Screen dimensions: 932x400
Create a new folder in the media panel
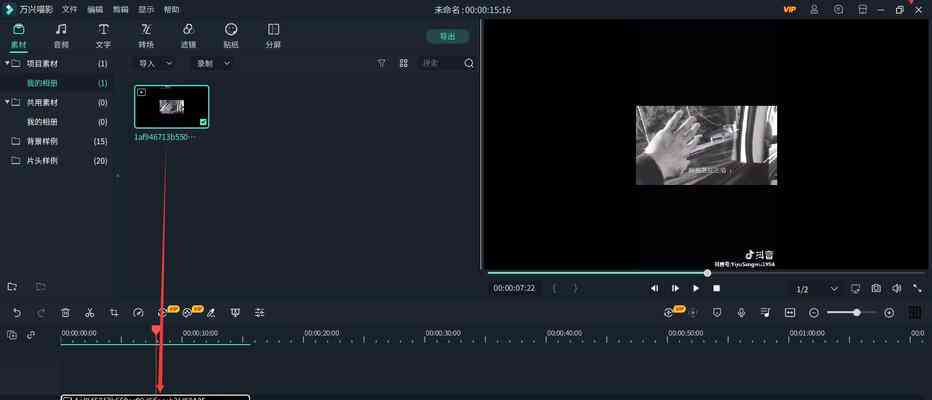(x=12, y=286)
